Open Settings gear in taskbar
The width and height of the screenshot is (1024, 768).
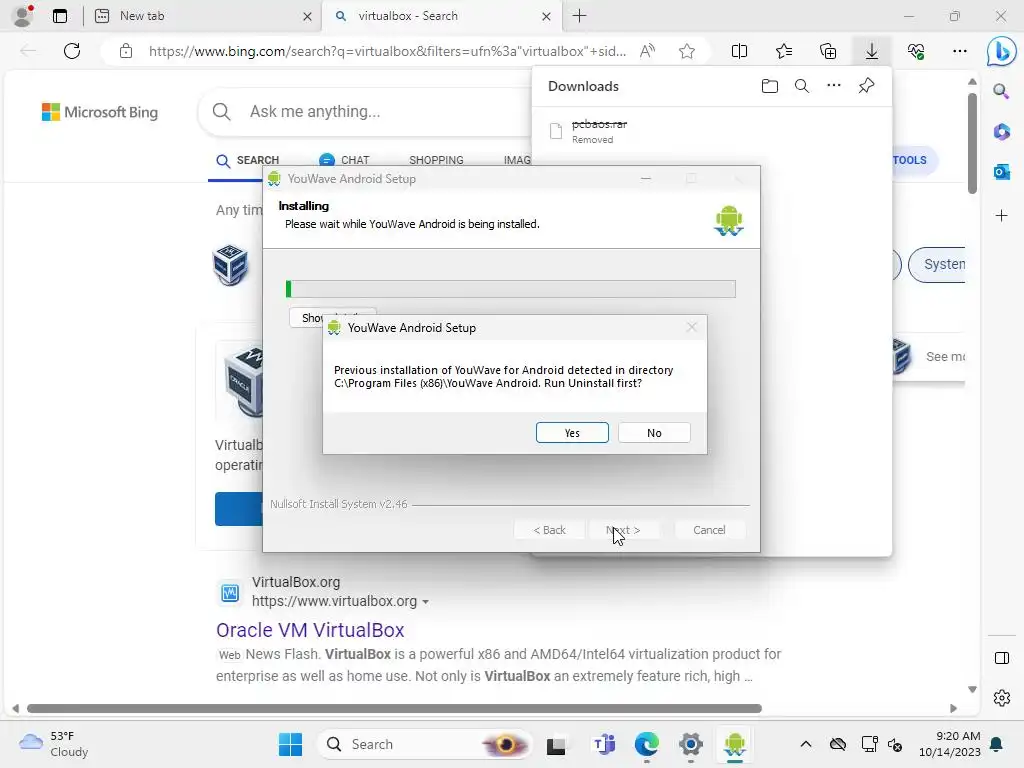point(690,744)
